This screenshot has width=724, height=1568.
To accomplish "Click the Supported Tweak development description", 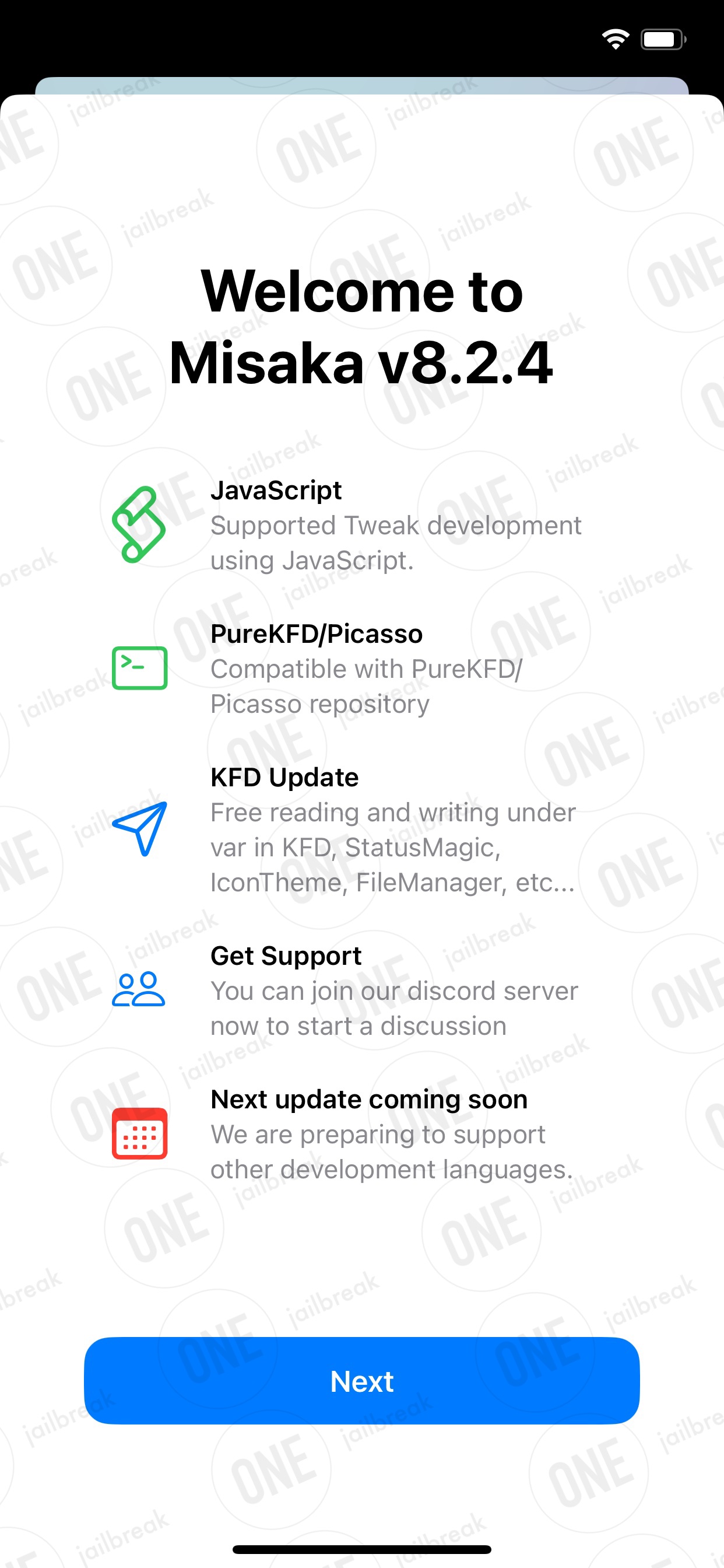I will pos(396,543).
